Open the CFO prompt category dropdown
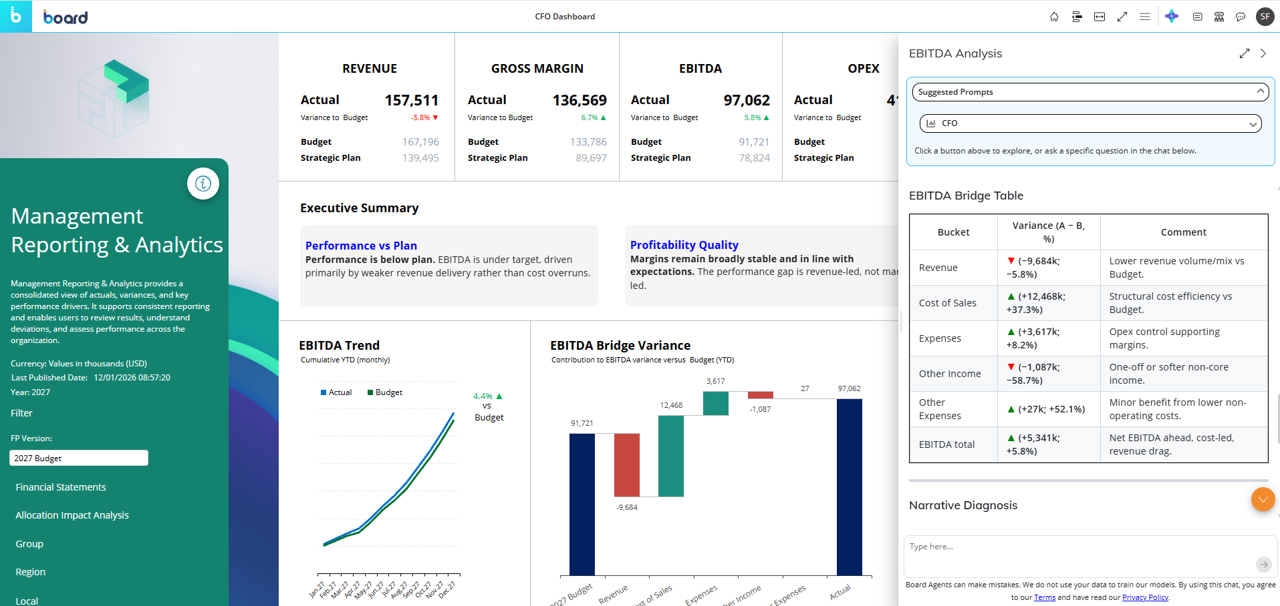1280x606 pixels. click(x=1090, y=124)
